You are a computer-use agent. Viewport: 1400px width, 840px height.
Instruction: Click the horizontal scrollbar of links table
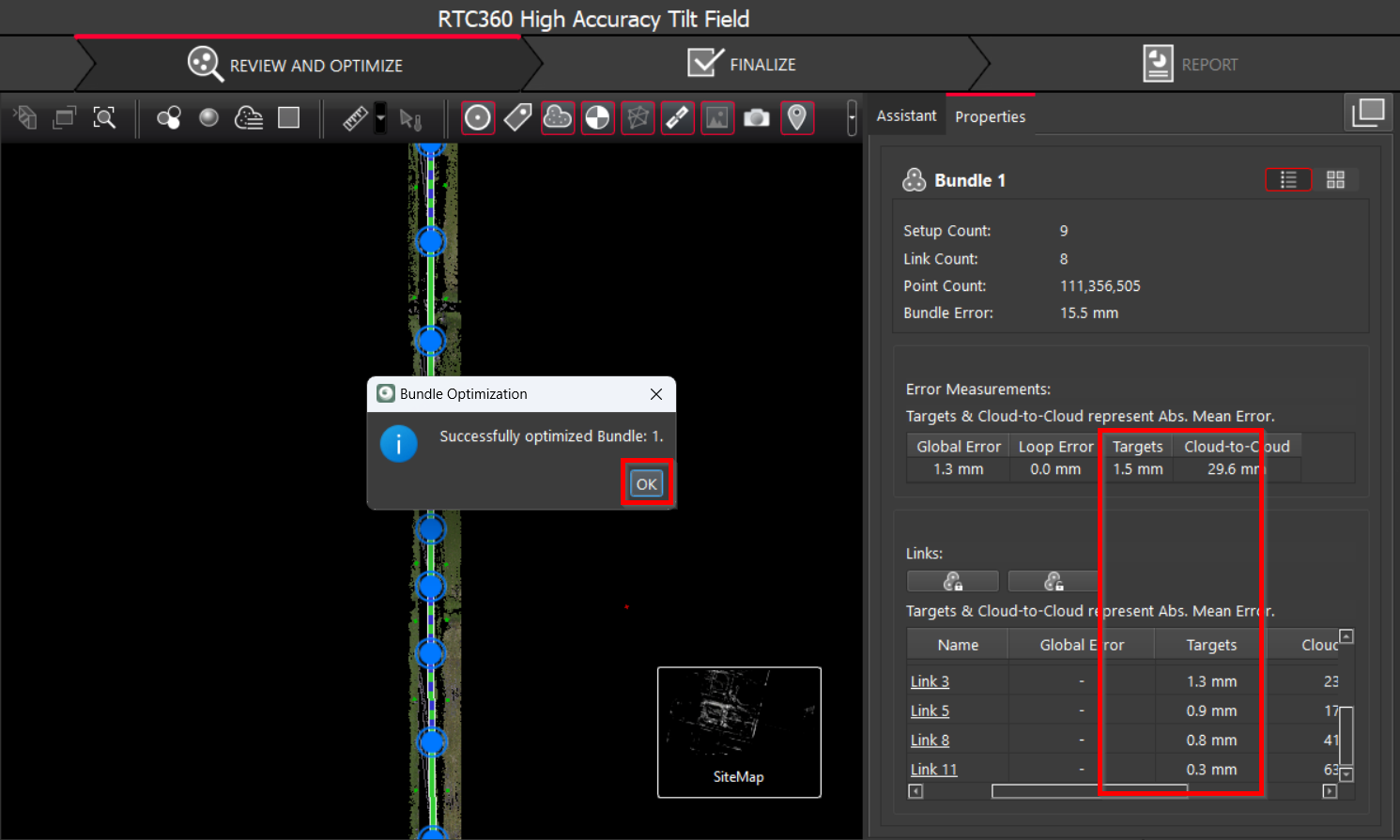click(1089, 792)
